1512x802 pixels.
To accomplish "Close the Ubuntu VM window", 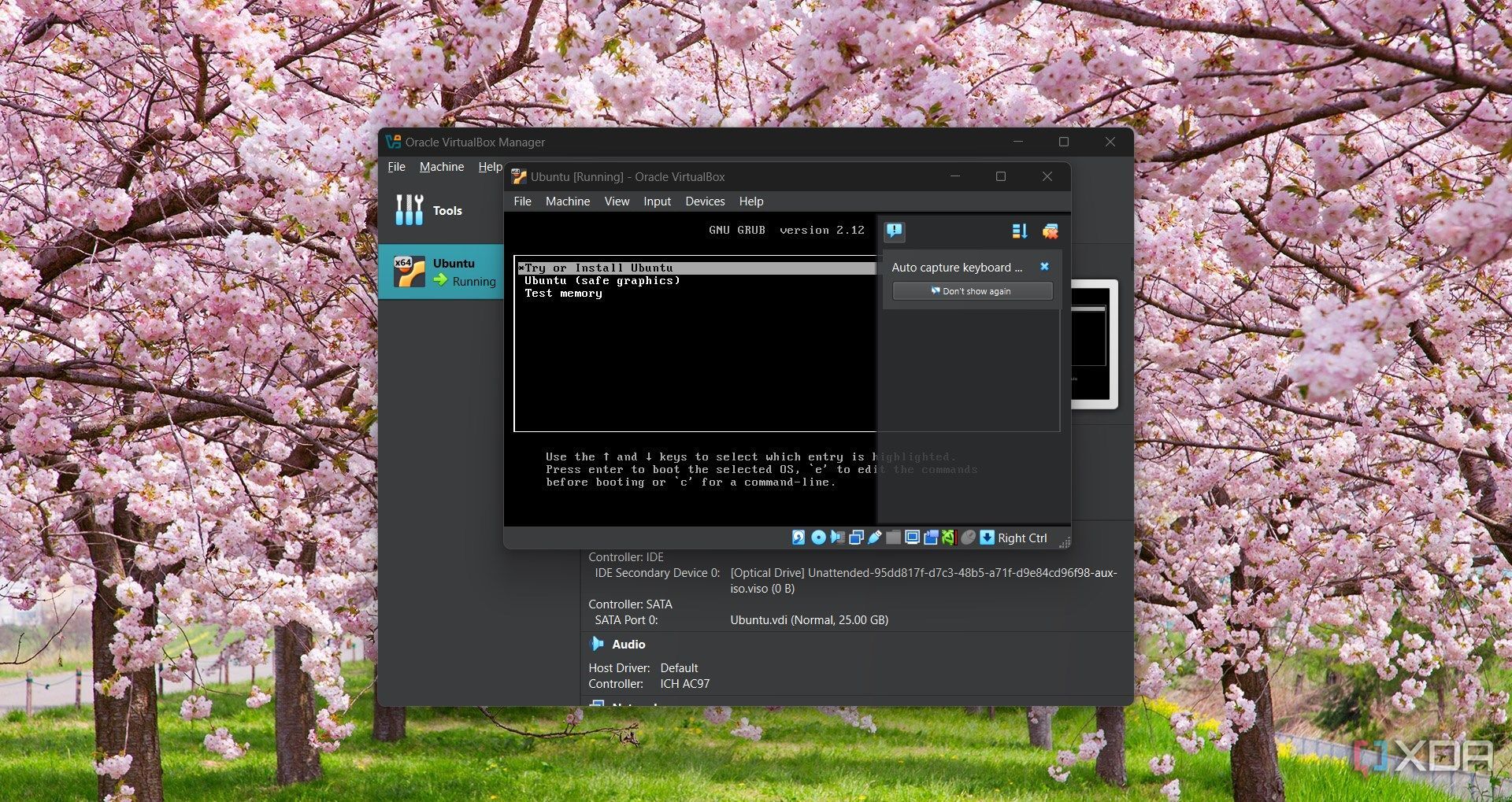I will (1047, 176).
